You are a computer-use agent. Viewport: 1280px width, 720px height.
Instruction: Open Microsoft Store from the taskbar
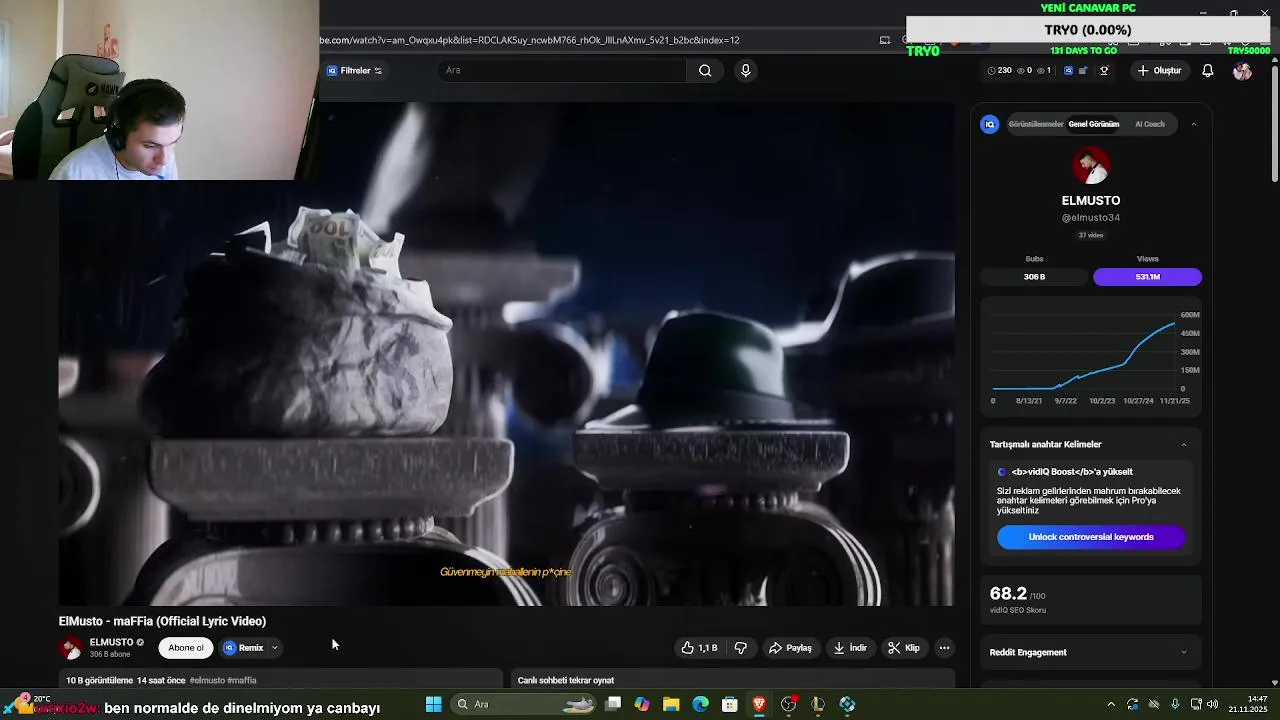pyautogui.click(x=730, y=704)
